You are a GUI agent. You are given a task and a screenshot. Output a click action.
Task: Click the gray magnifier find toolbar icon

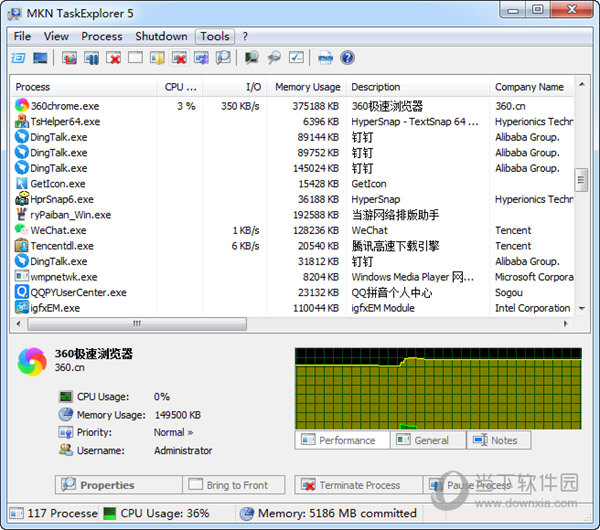point(274,58)
